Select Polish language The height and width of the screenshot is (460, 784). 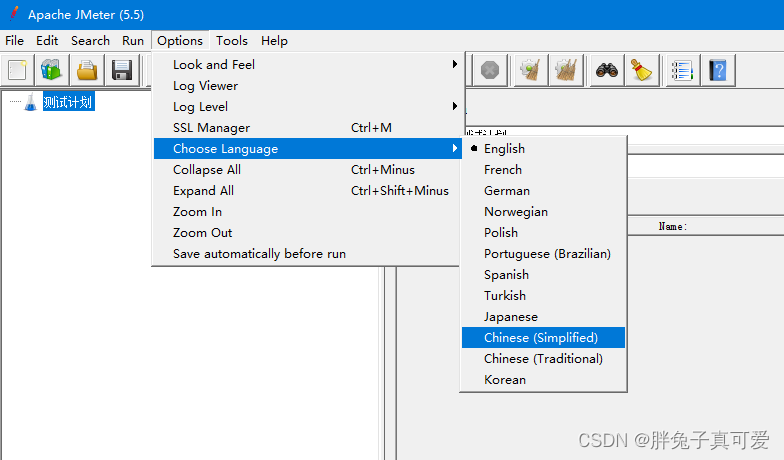point(543,232)
